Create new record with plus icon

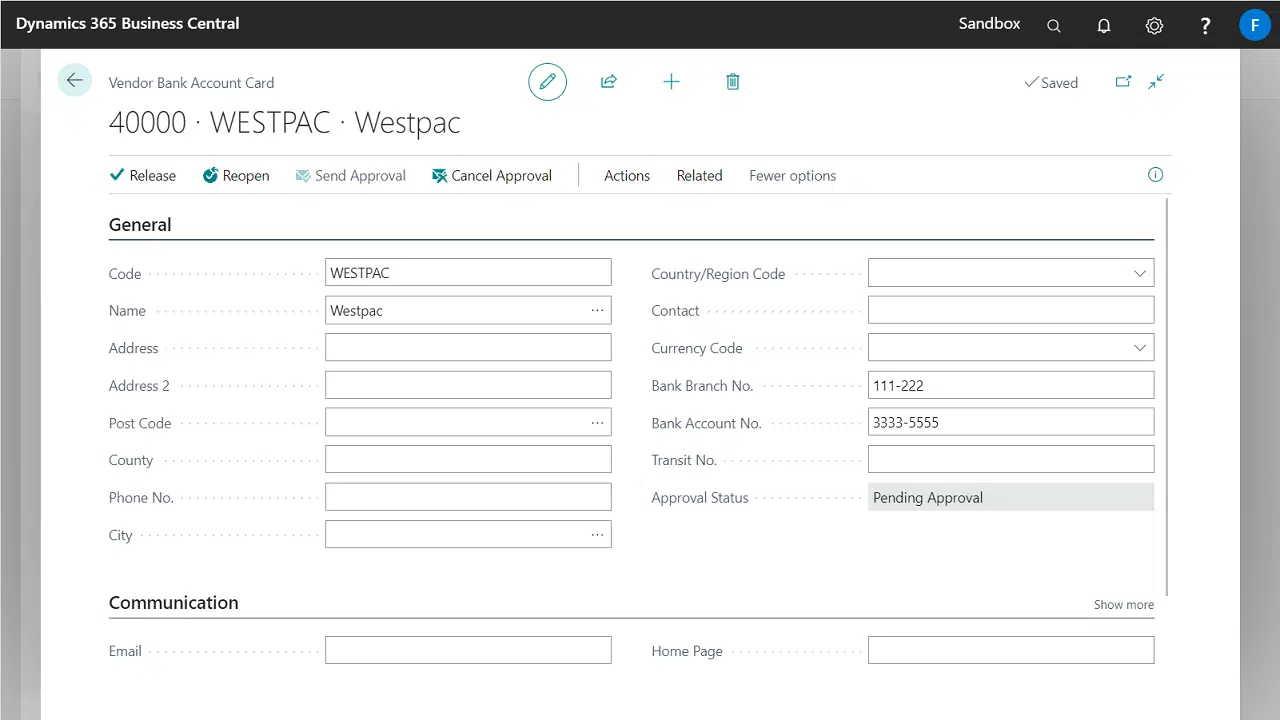[x=671, y=82]
